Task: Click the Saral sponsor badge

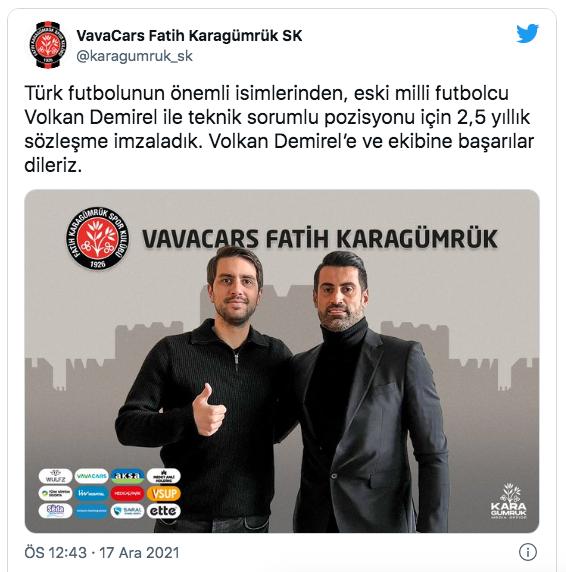Action: pyautogui.click(x=128, y=511)
